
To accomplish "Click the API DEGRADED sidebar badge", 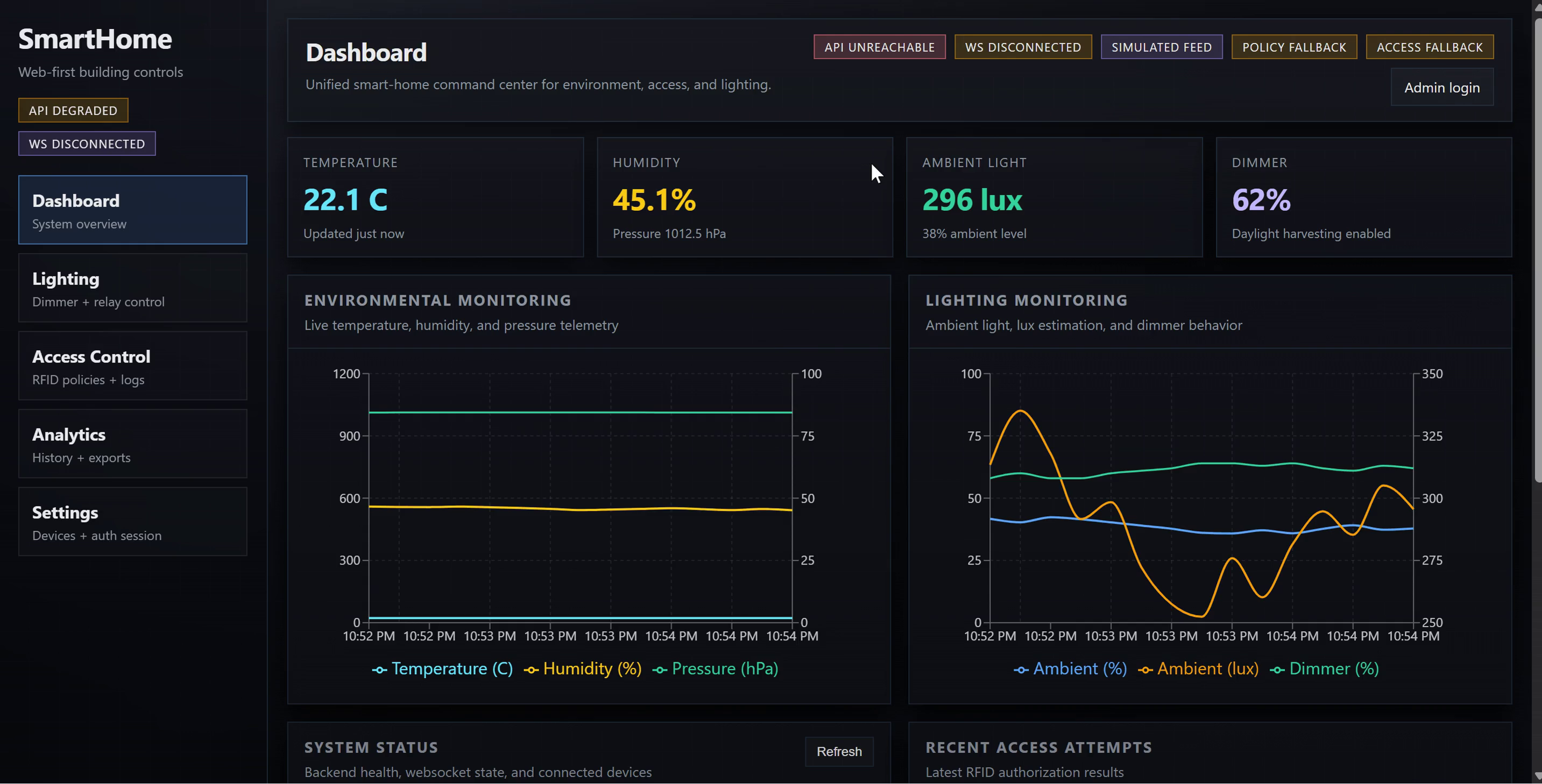I will (73, 111).
